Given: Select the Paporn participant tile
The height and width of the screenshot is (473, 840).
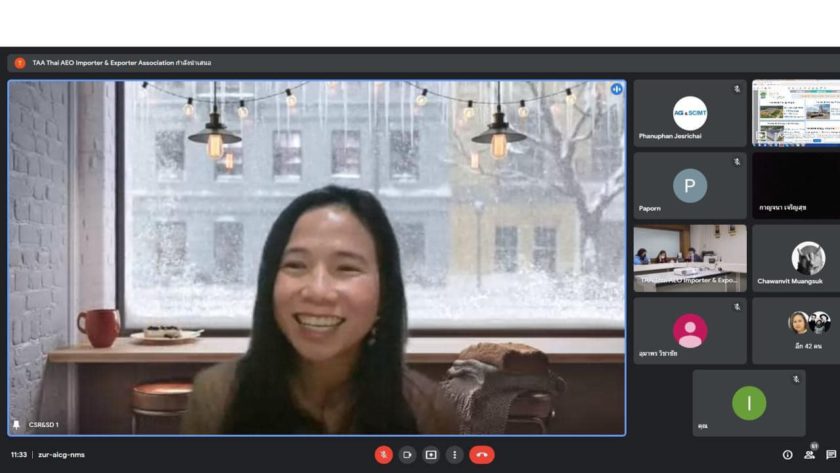Looking at the screenshot, I should click(x=689, y=186).
